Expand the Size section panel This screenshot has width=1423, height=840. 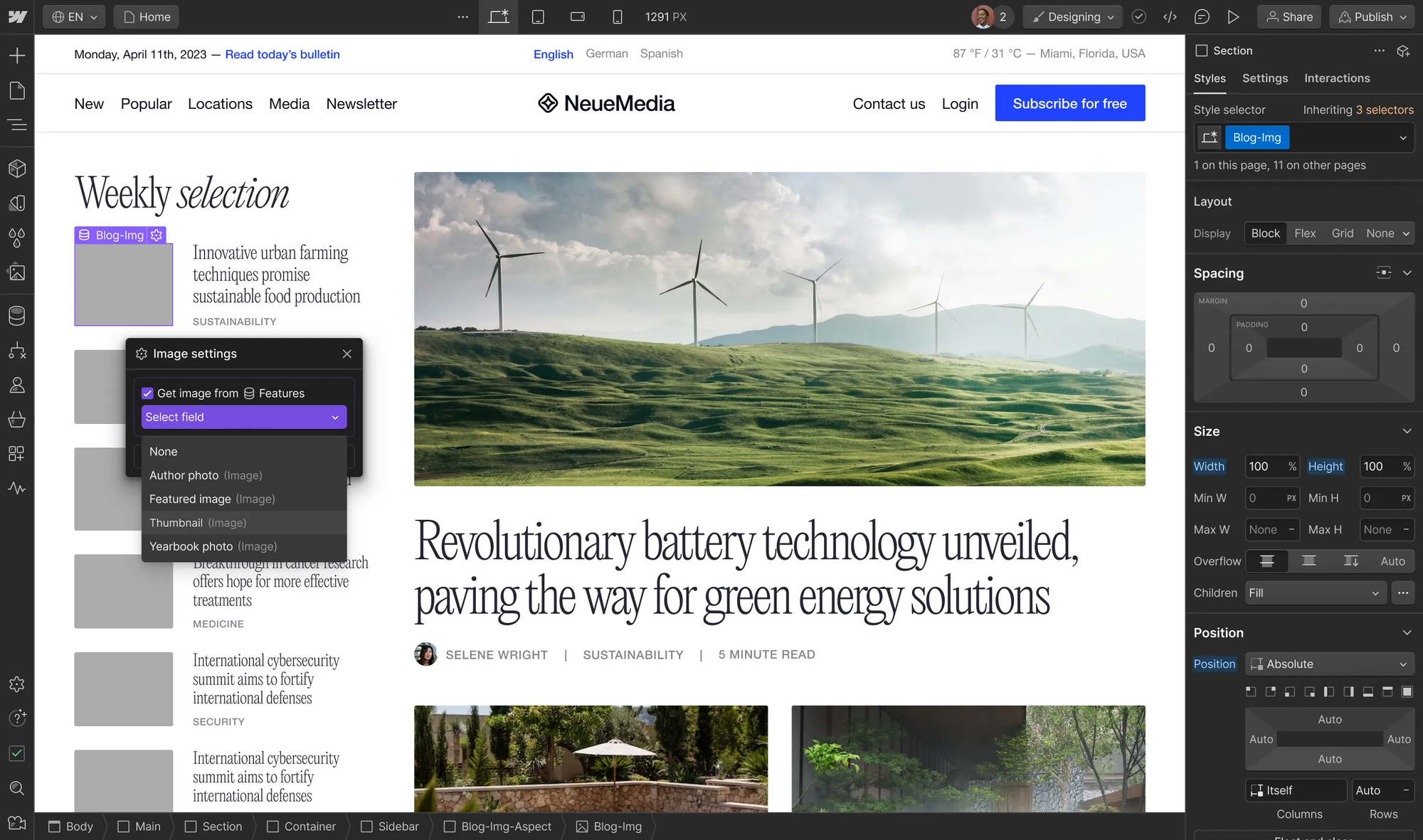point(1409,431)
